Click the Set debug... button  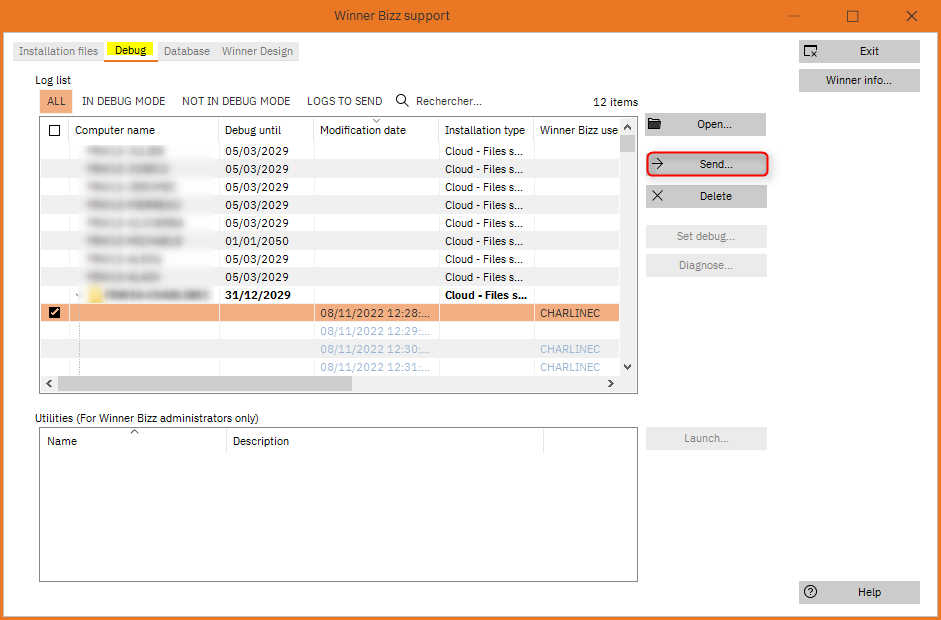[x=706, y=236]
